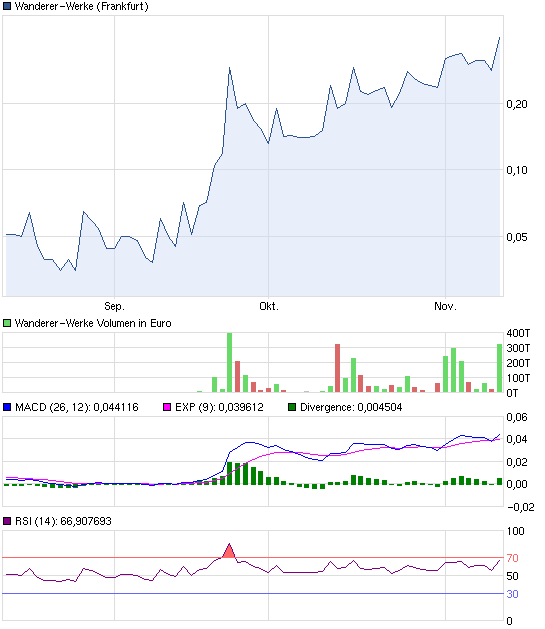
Task: Click the 'Divergence: 0,004504' label
Action: 351,408
